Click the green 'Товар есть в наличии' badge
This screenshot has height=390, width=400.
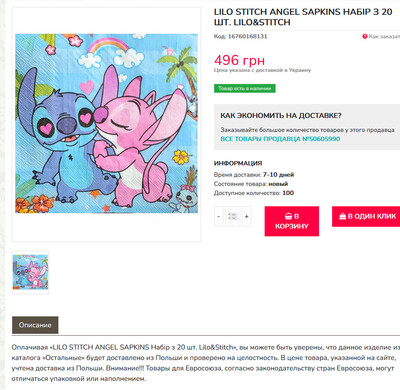(245, 88)
